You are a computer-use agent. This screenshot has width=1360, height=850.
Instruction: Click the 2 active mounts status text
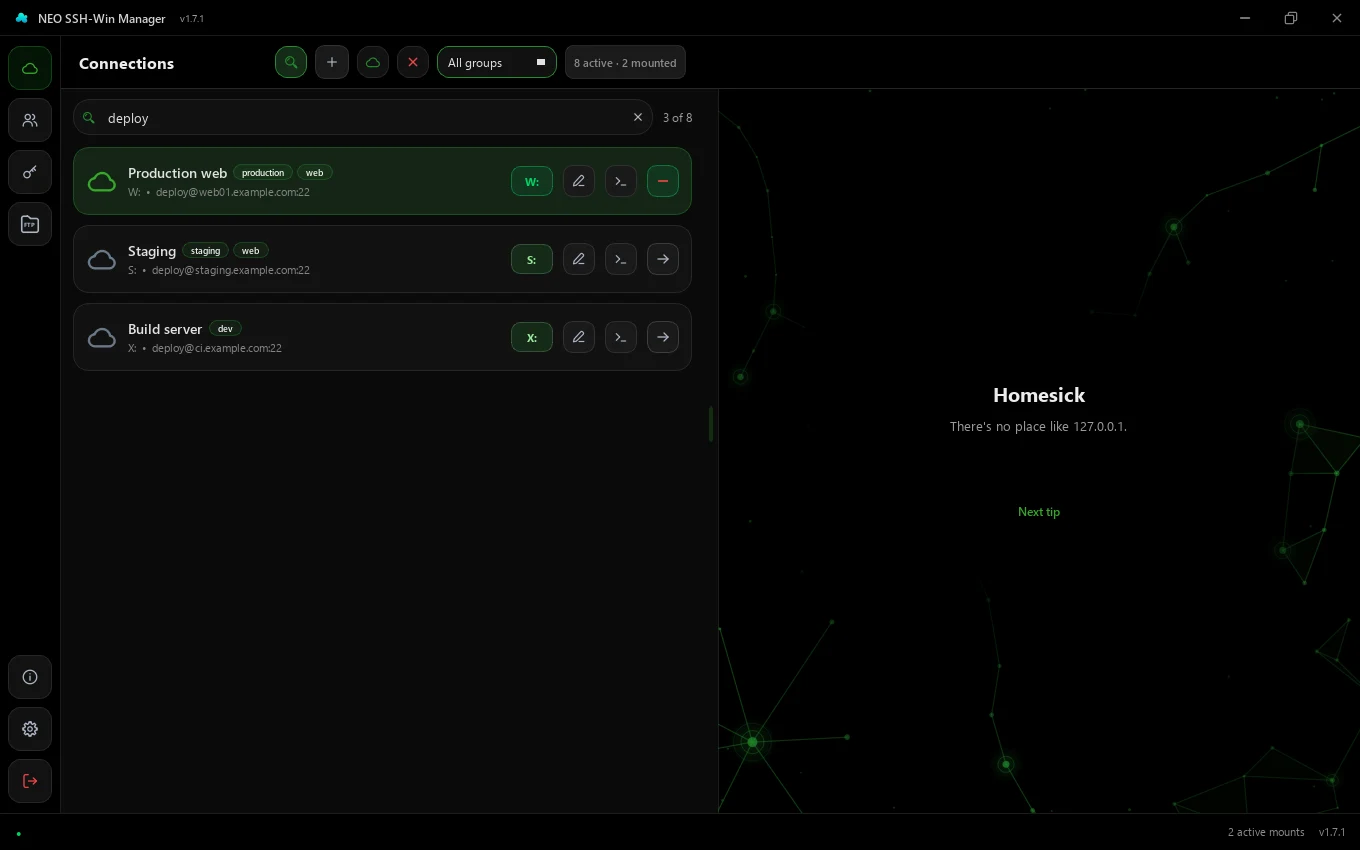point(1266,832)
